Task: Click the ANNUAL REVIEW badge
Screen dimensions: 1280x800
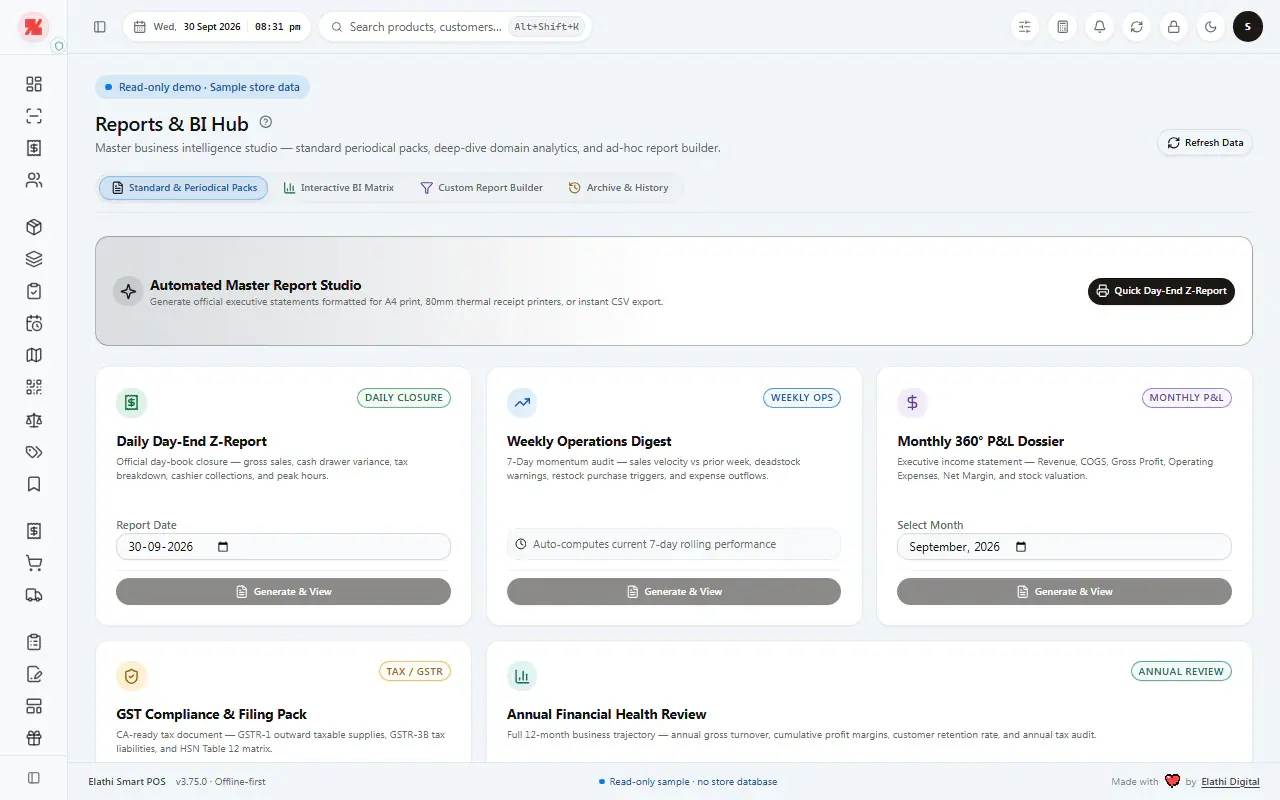Action: 1181,672
